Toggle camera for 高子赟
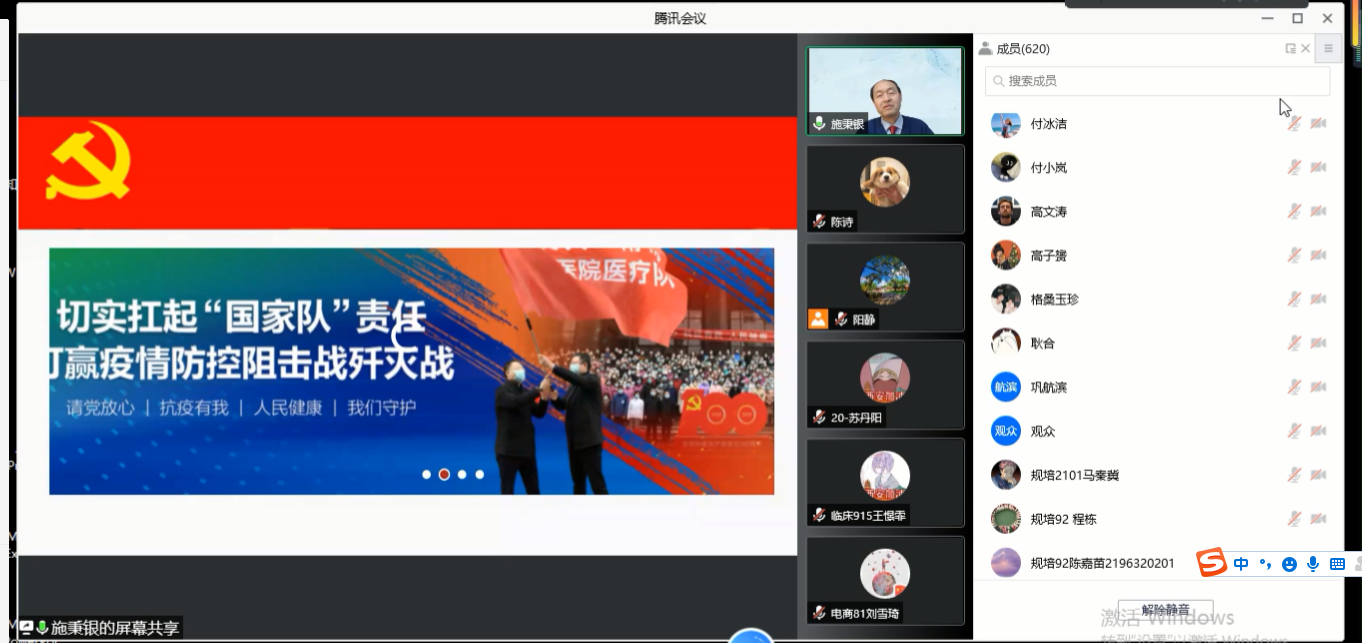The image size is (1362, 643). tap(1318, 255)
